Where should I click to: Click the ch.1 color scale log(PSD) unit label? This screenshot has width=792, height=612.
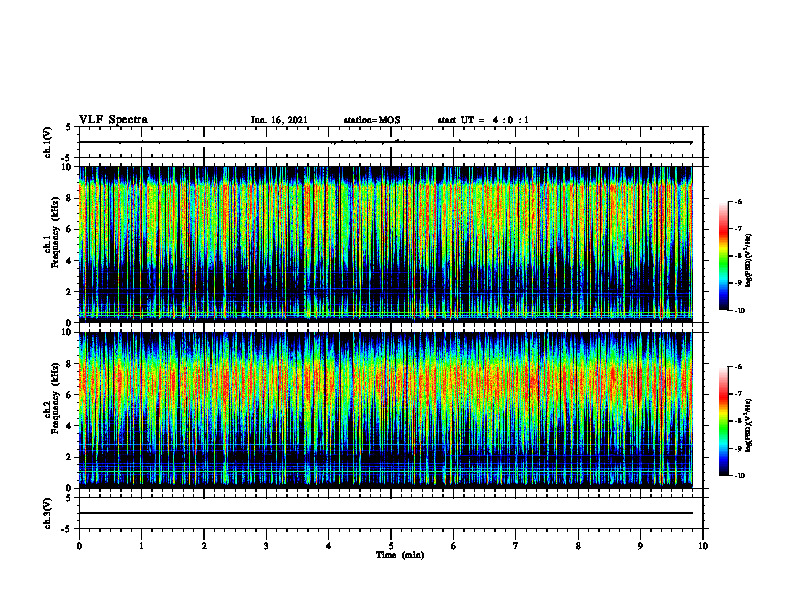click(749, 261)
